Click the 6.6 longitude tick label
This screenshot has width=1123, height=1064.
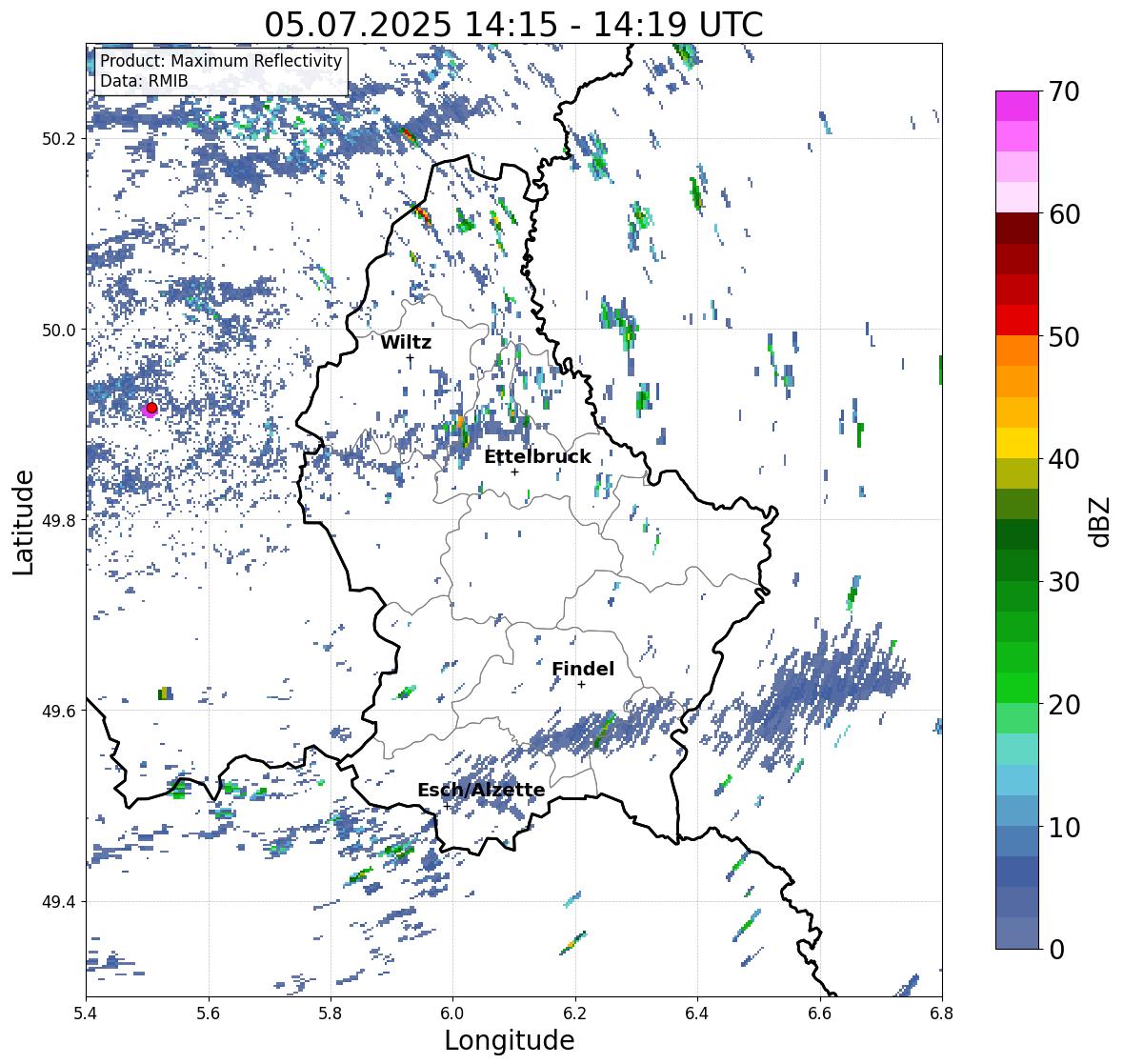point(819,1013)
